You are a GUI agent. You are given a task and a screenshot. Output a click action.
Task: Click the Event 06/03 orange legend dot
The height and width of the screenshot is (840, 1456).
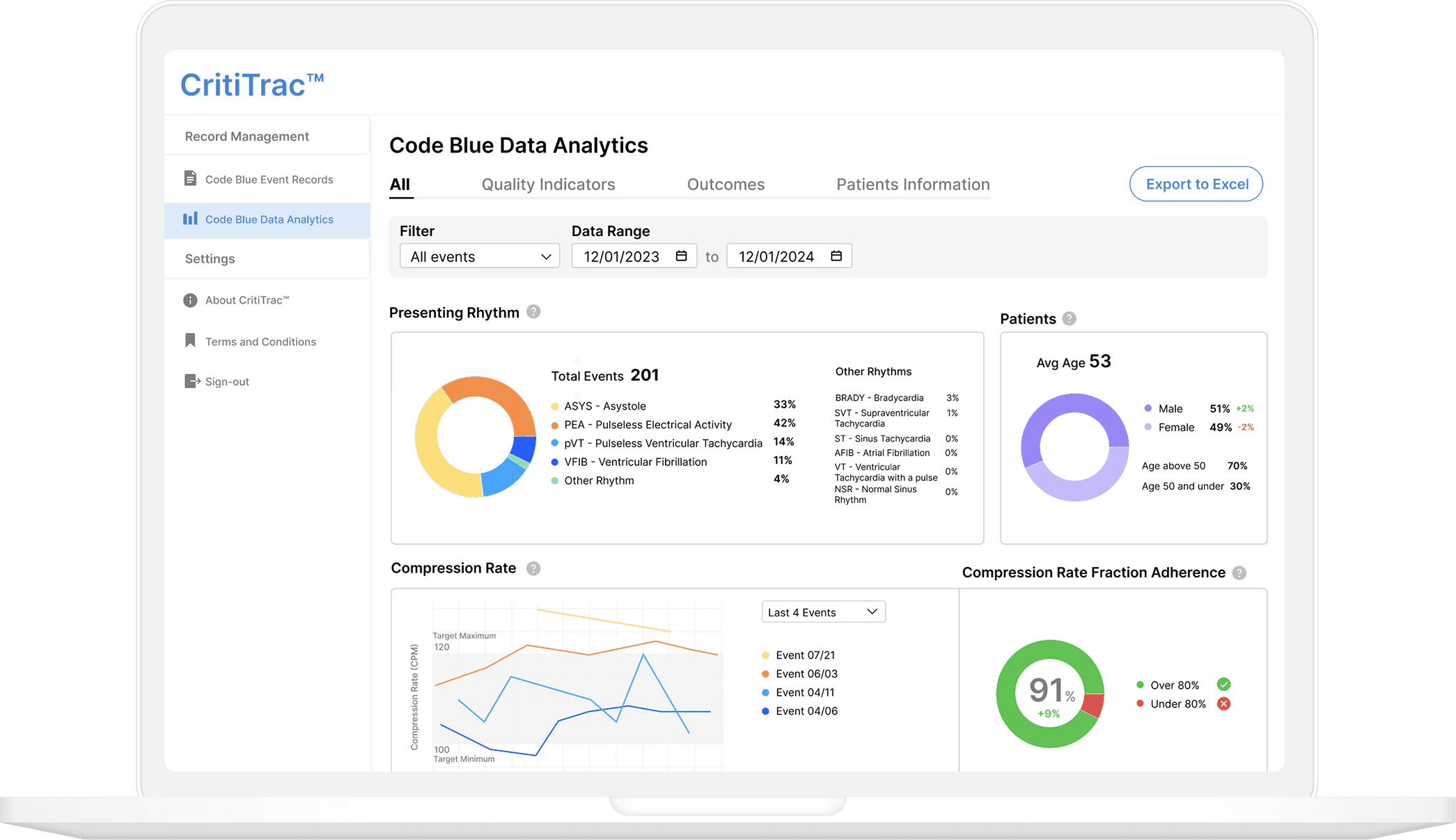coord(765,674)
